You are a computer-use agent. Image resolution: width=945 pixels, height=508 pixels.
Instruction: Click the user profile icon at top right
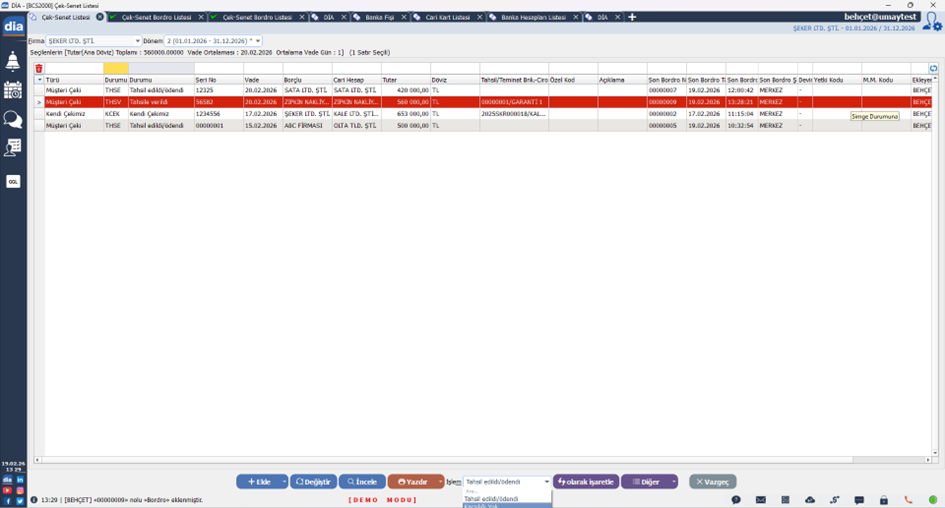click(x=931, y=21)
